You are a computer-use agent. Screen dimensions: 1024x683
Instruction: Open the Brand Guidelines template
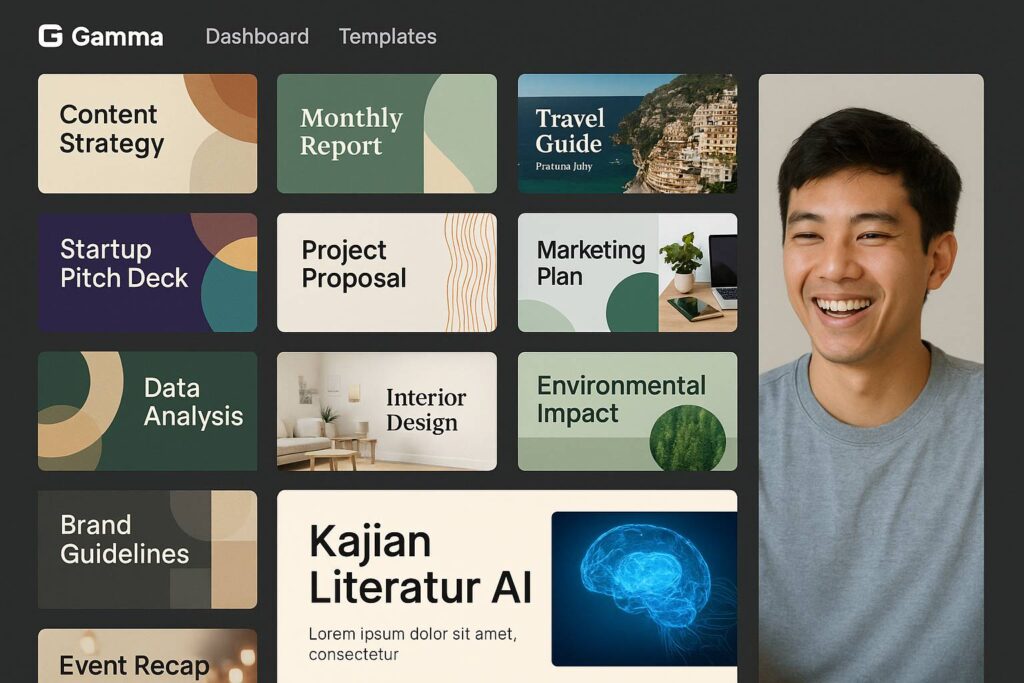pyautogui.click(x=148, y=550)
